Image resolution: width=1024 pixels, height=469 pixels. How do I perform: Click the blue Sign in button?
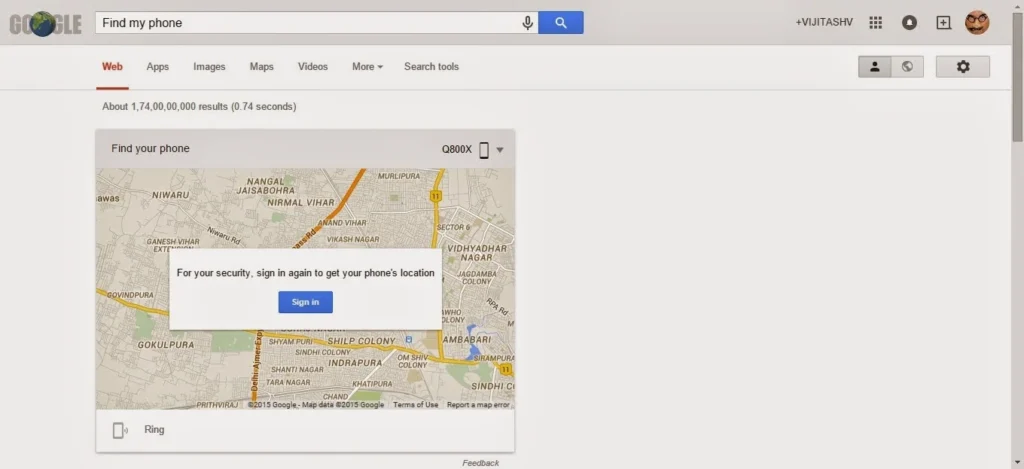306,302
